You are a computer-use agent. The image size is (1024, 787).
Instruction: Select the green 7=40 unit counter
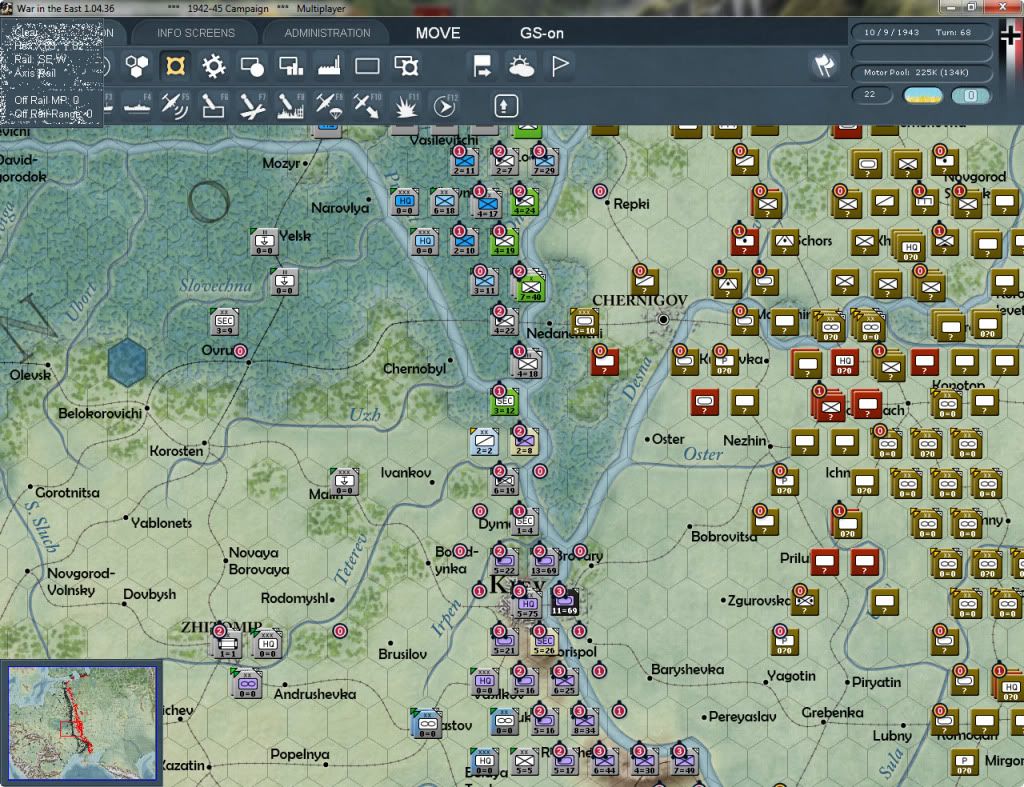(x=530, y=287)
